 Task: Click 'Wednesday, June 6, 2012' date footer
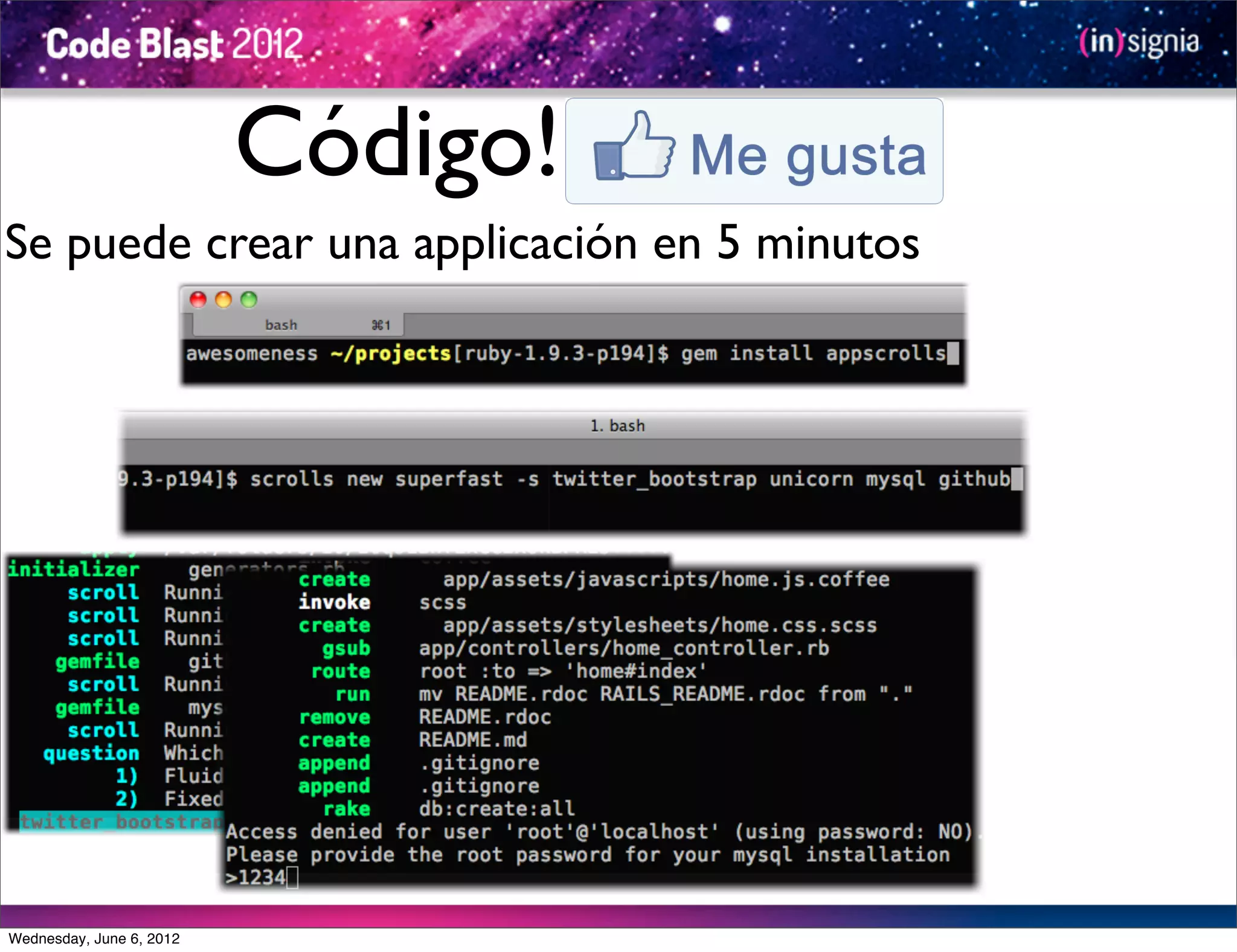(x=94, y=939)
